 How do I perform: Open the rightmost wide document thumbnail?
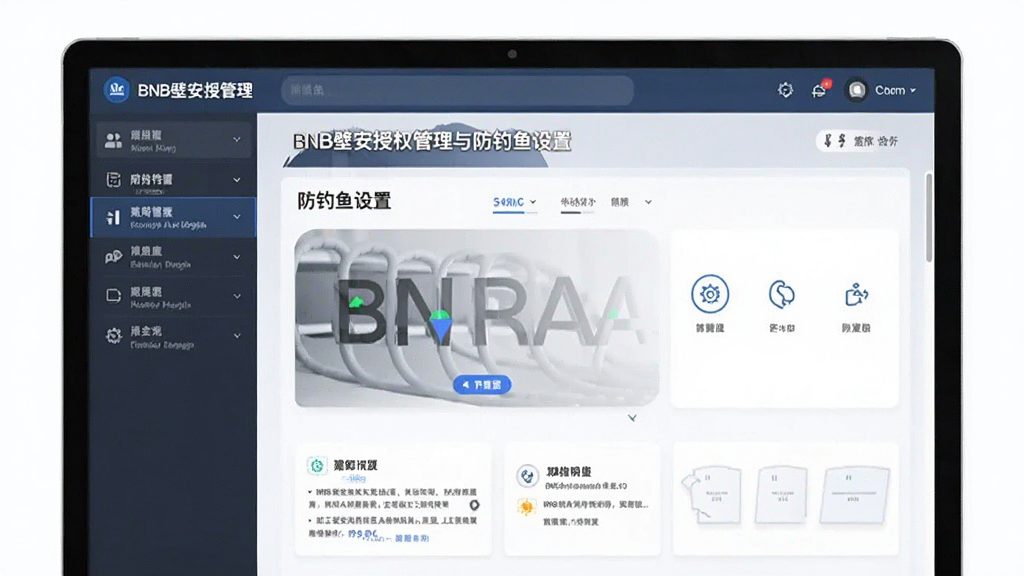point(854,494)
